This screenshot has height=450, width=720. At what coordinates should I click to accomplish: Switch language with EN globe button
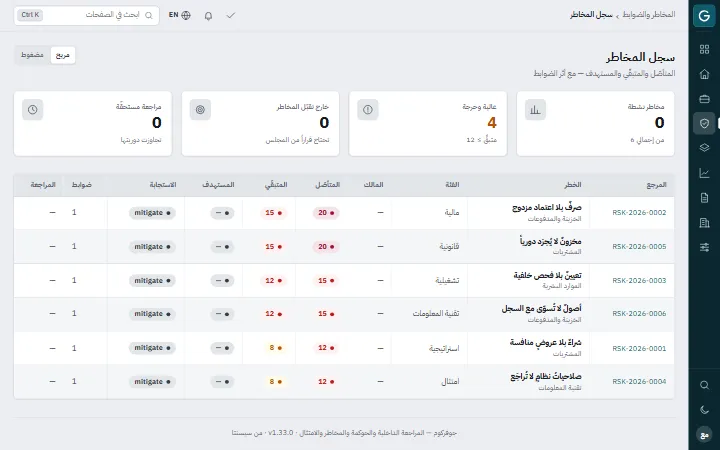click(180, 15)
